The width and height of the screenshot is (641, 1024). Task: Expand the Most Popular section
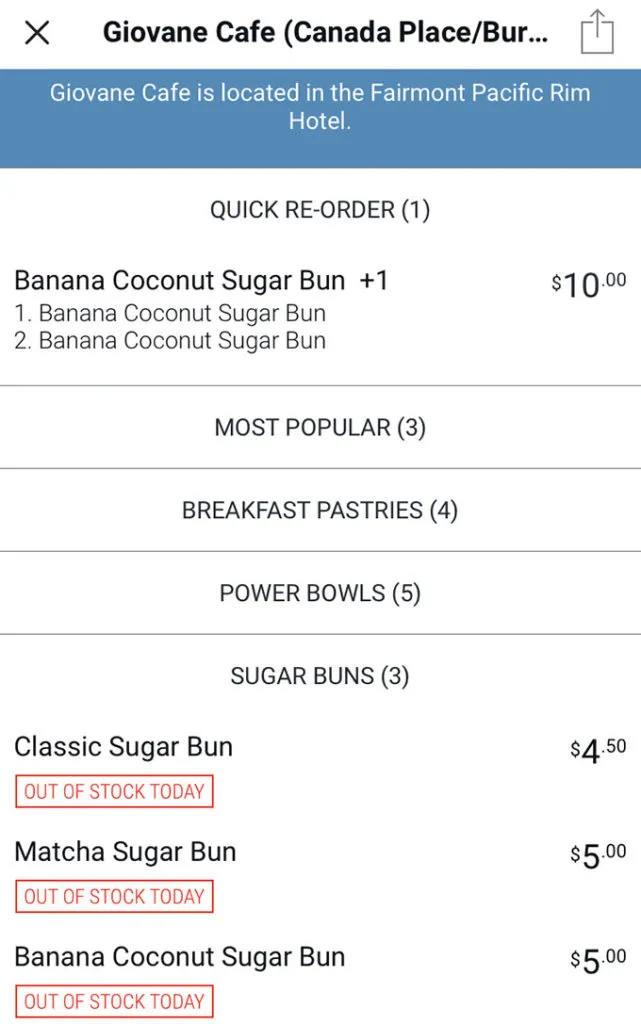320,427
